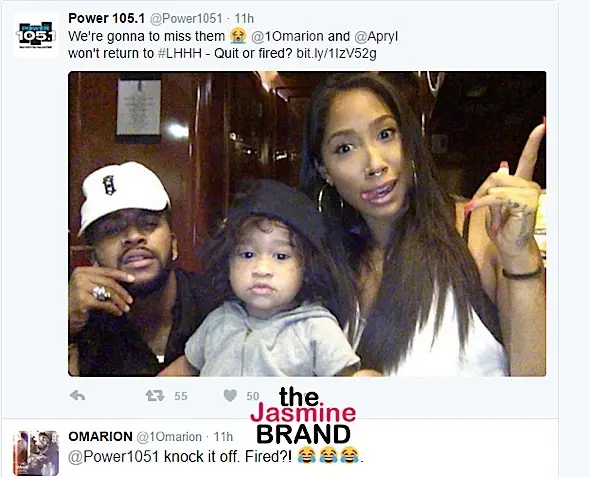Click the @1Omarion handle in the reply header
This screenshot has width=590, height=477.
pos(169,437)
